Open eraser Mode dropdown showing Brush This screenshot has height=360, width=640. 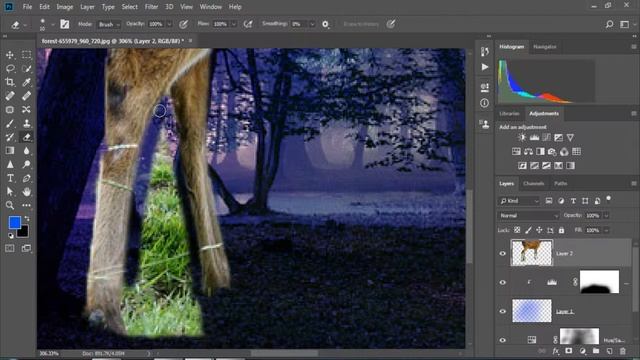[x=109, y=24]
